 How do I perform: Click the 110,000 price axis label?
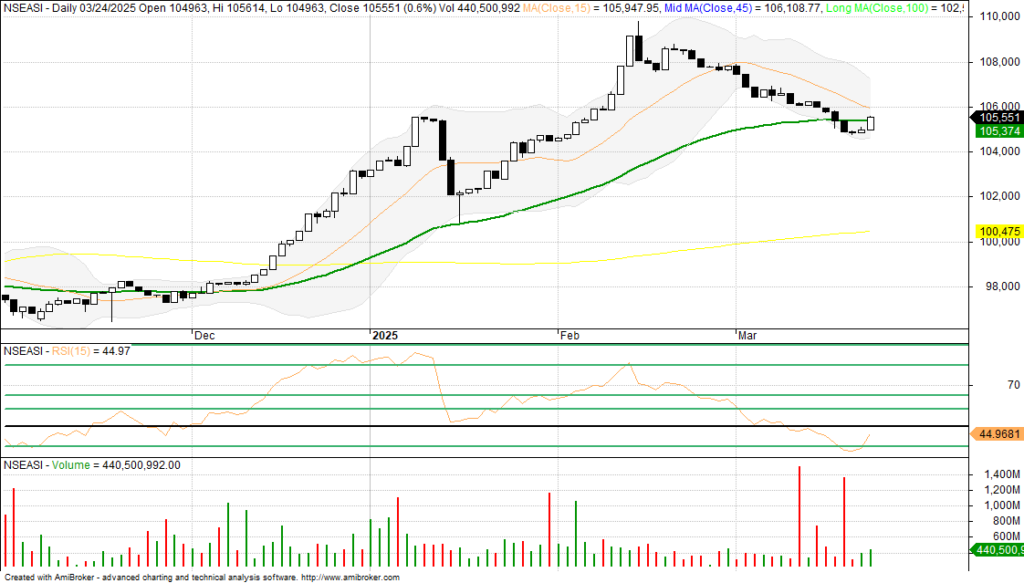[x=998, y=17]
